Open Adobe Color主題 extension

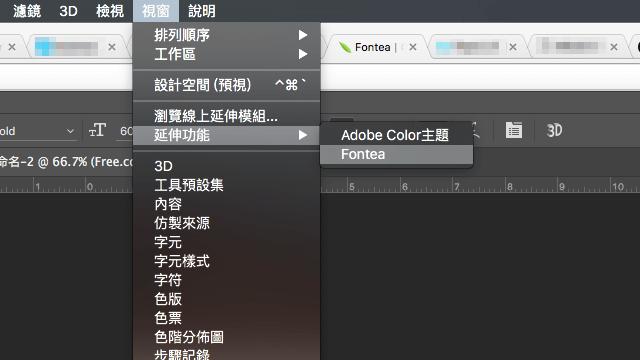click(396, 135)
